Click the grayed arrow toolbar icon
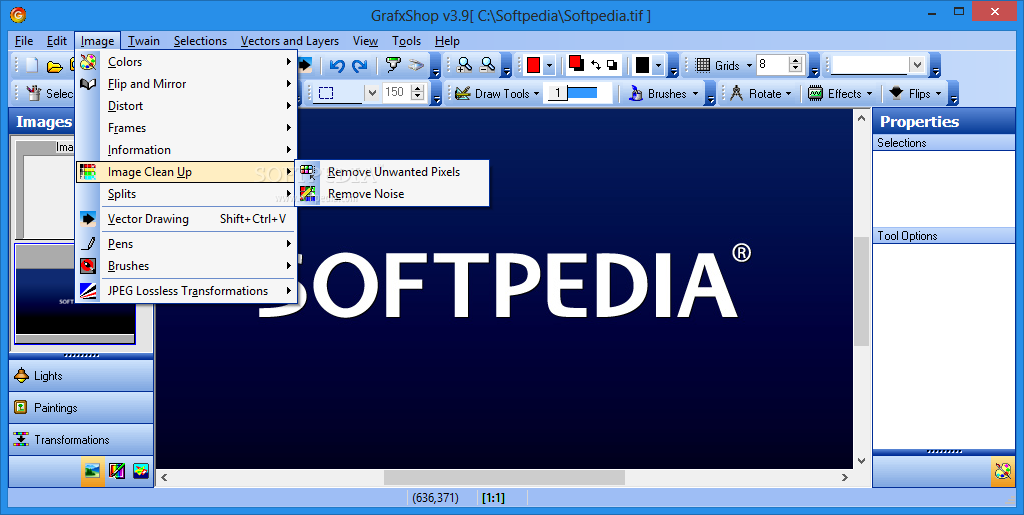Image resolution: width=1024 pixels, height=515 pixels. coord(416,65)
